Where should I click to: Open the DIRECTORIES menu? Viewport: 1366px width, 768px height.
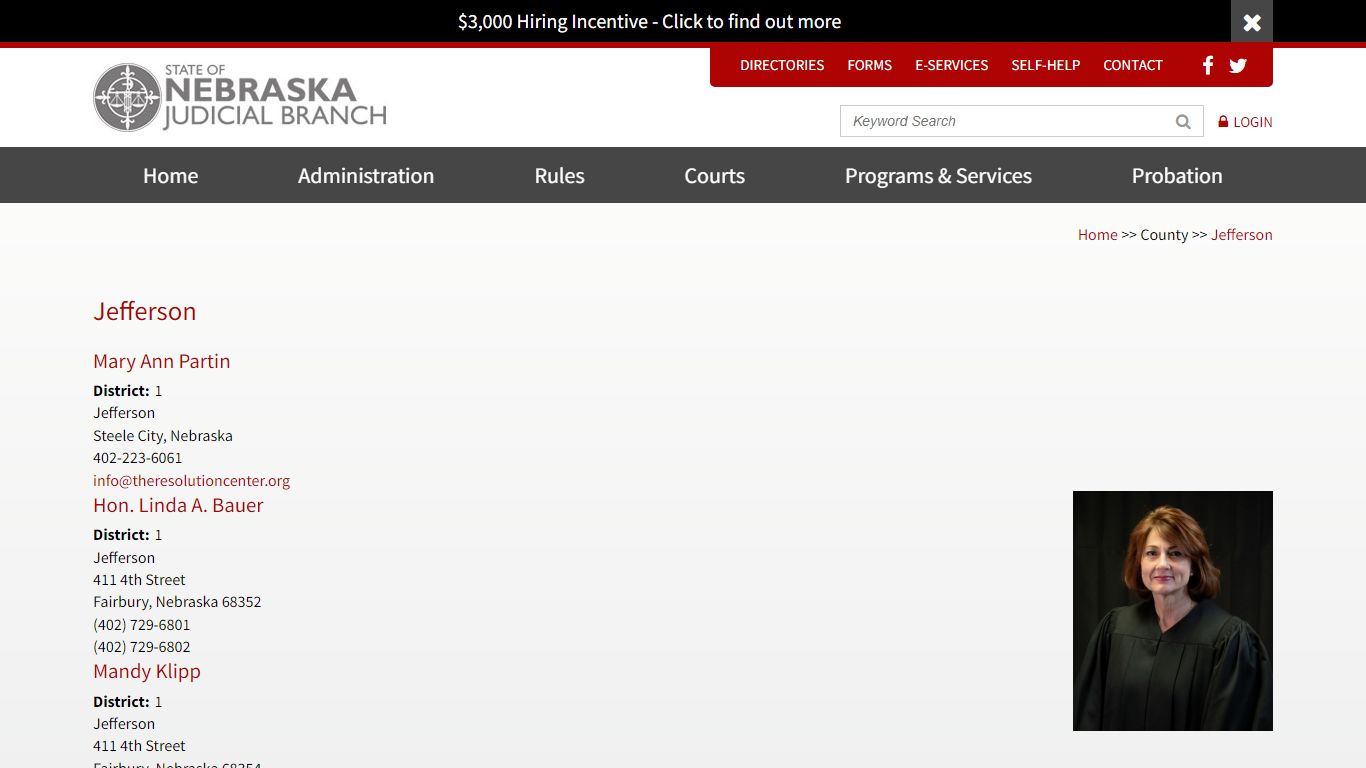[x=782, y=65]
